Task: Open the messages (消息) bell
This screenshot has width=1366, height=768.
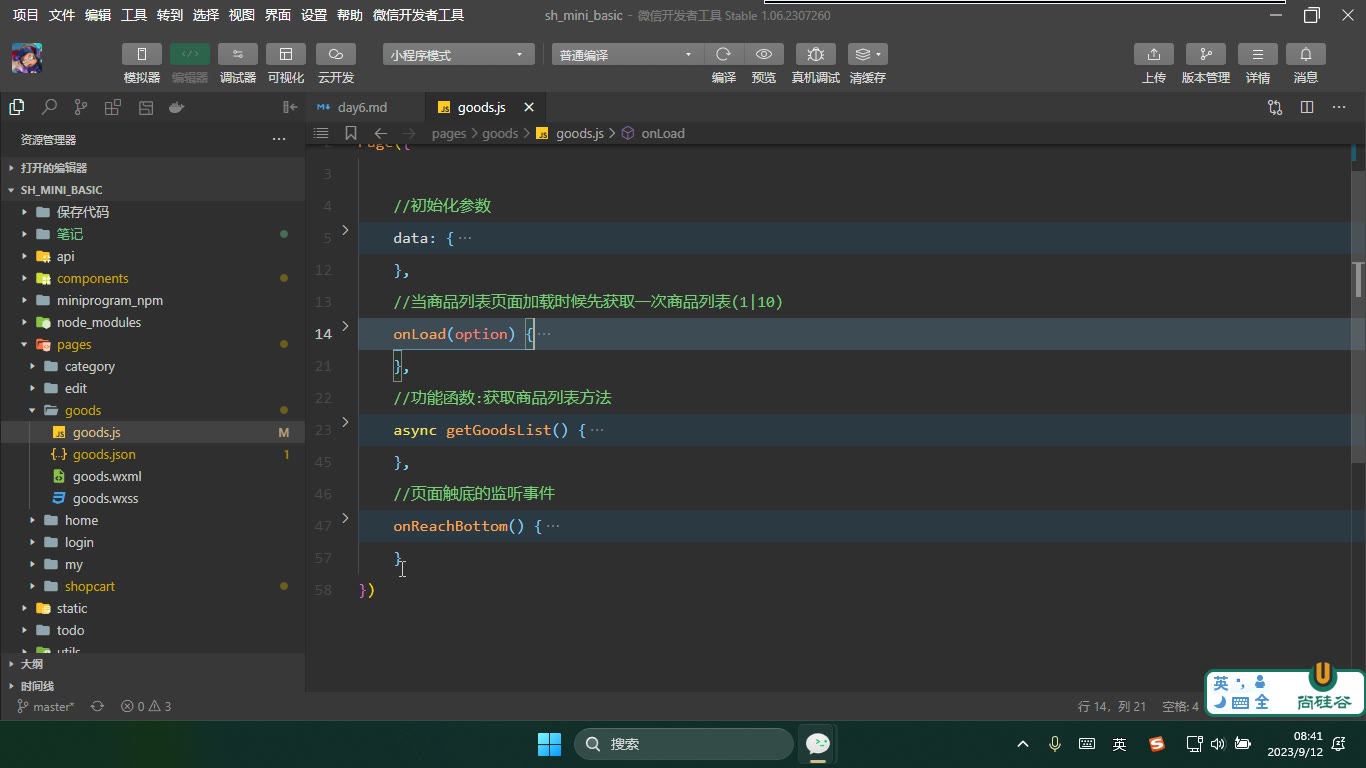Action: (x=1306, y=54)
